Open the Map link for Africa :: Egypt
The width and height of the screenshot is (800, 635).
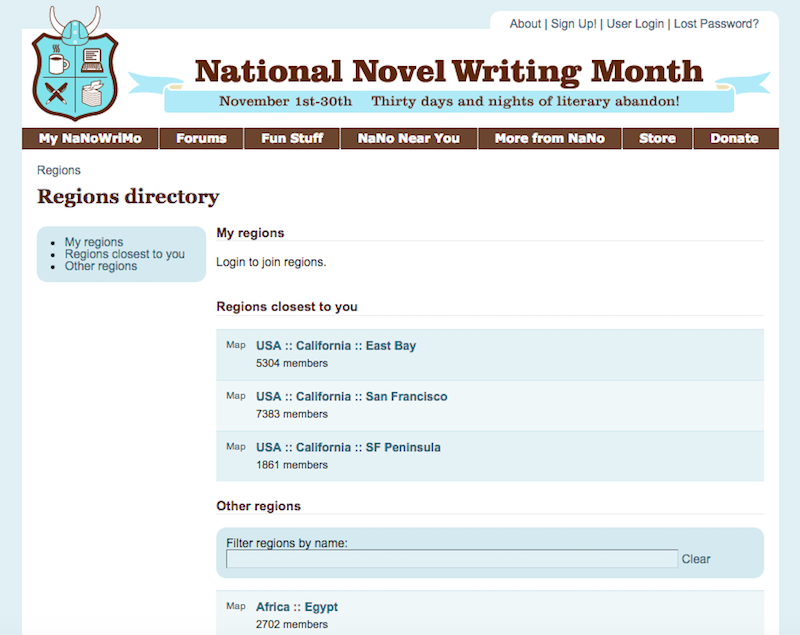[x=236, y=606]
